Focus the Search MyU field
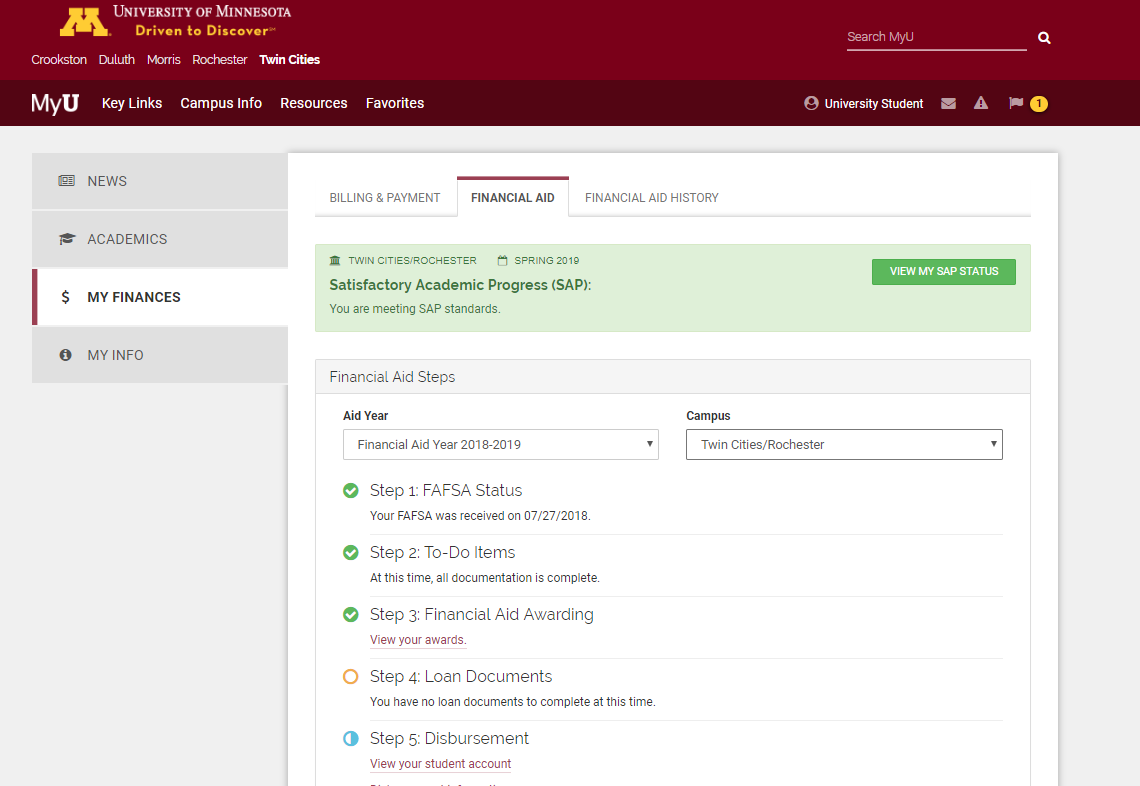Image resolution: width=1140 pixels, height=786 pixels. [936, 37]
